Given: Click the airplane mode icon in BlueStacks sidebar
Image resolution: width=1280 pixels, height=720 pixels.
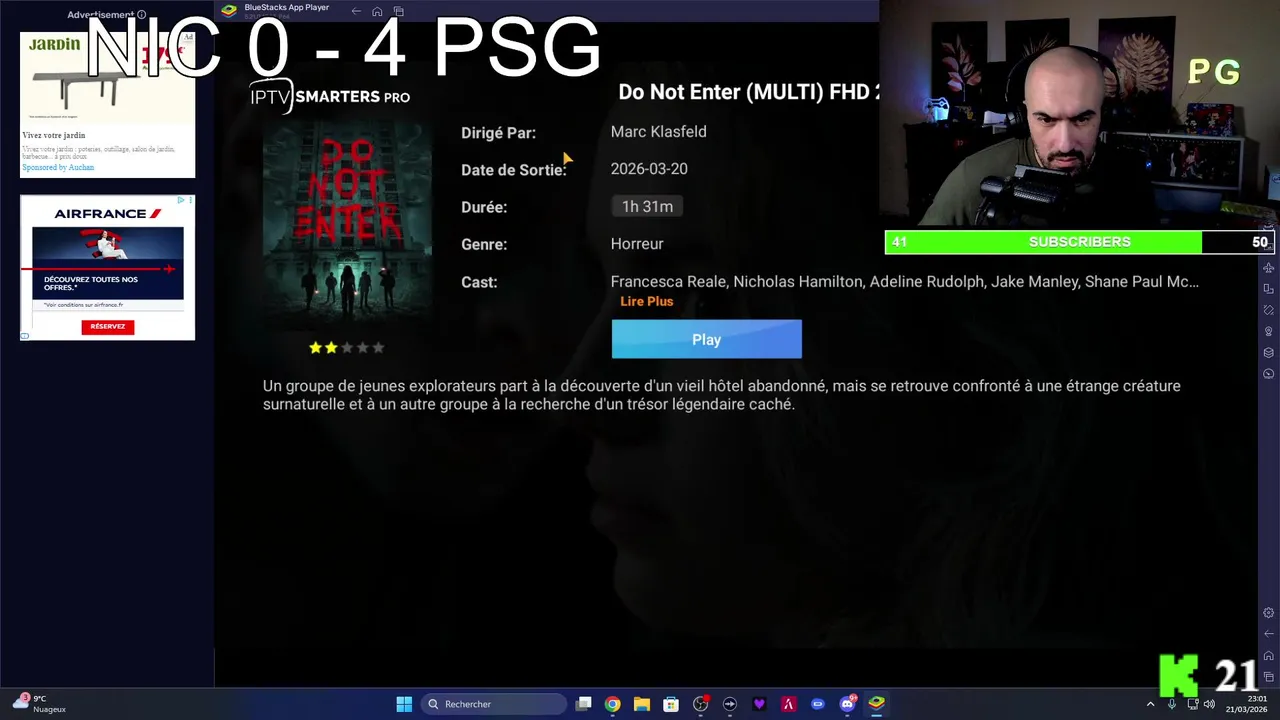Looking at the screenshot, I should pyautogui.click(x=1269, y=268).
